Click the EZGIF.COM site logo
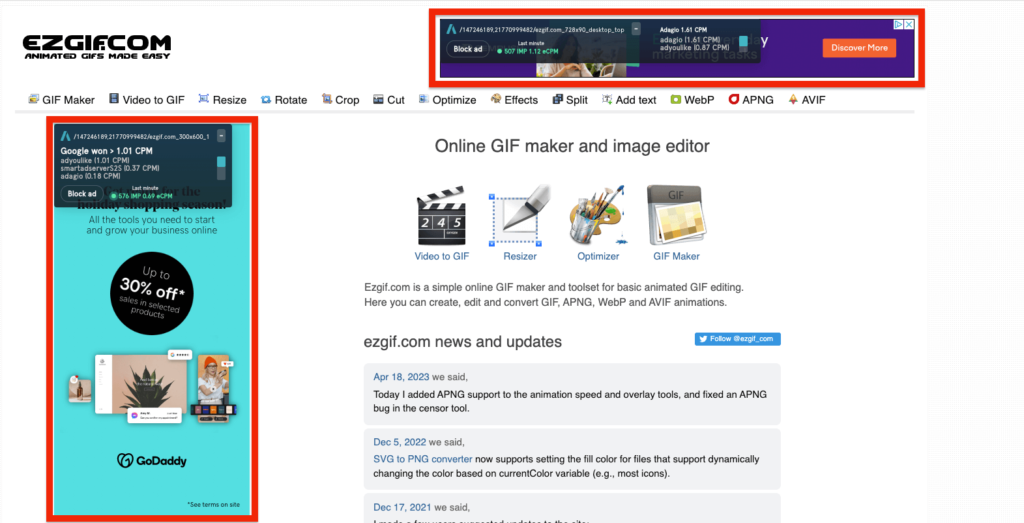Image resolution: width=1024 pixels, height=523 pixels. pyautogui.click(x=97, y=47)
